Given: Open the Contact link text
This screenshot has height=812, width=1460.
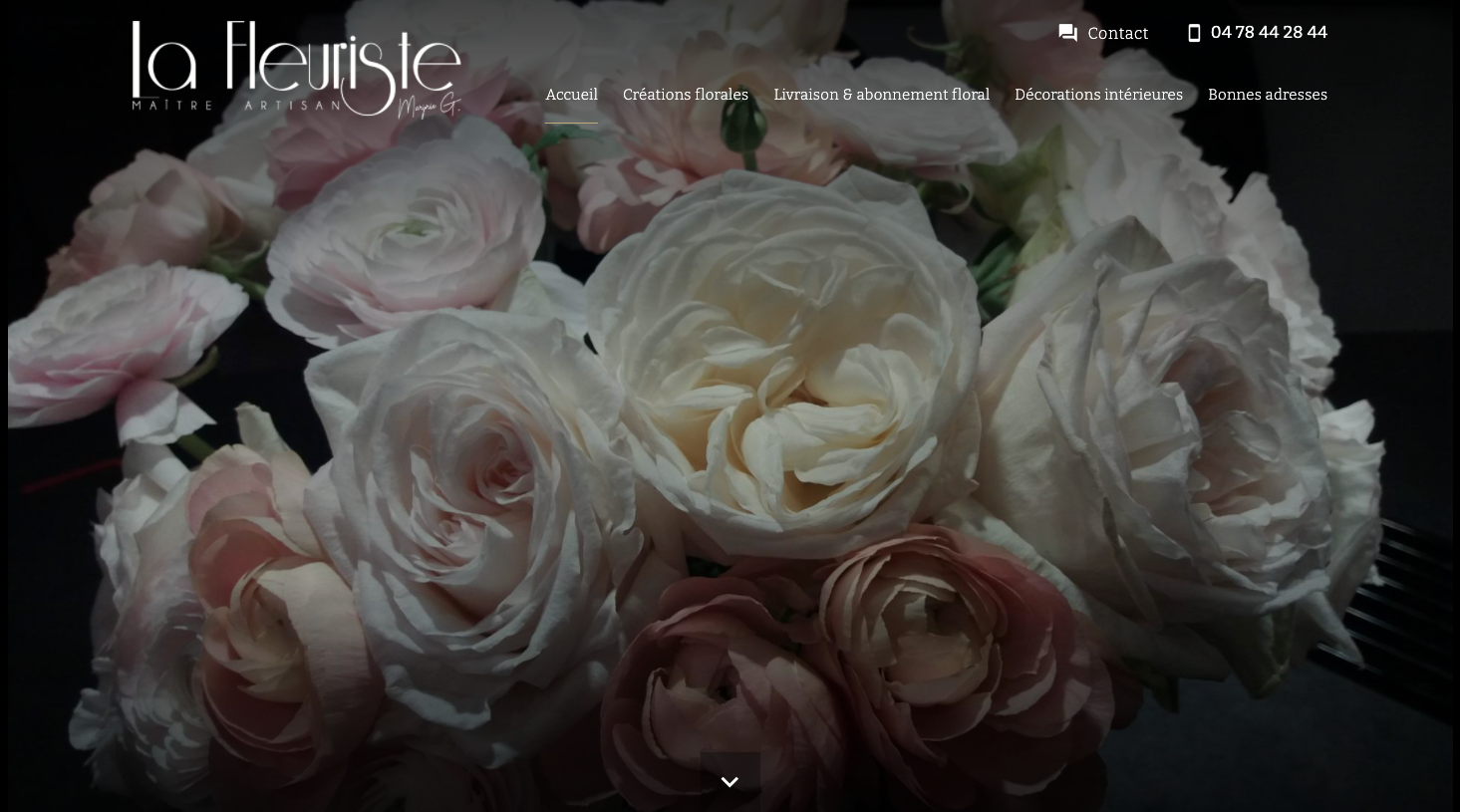Looking at the screenshot, I should [x=1117, y=34].
